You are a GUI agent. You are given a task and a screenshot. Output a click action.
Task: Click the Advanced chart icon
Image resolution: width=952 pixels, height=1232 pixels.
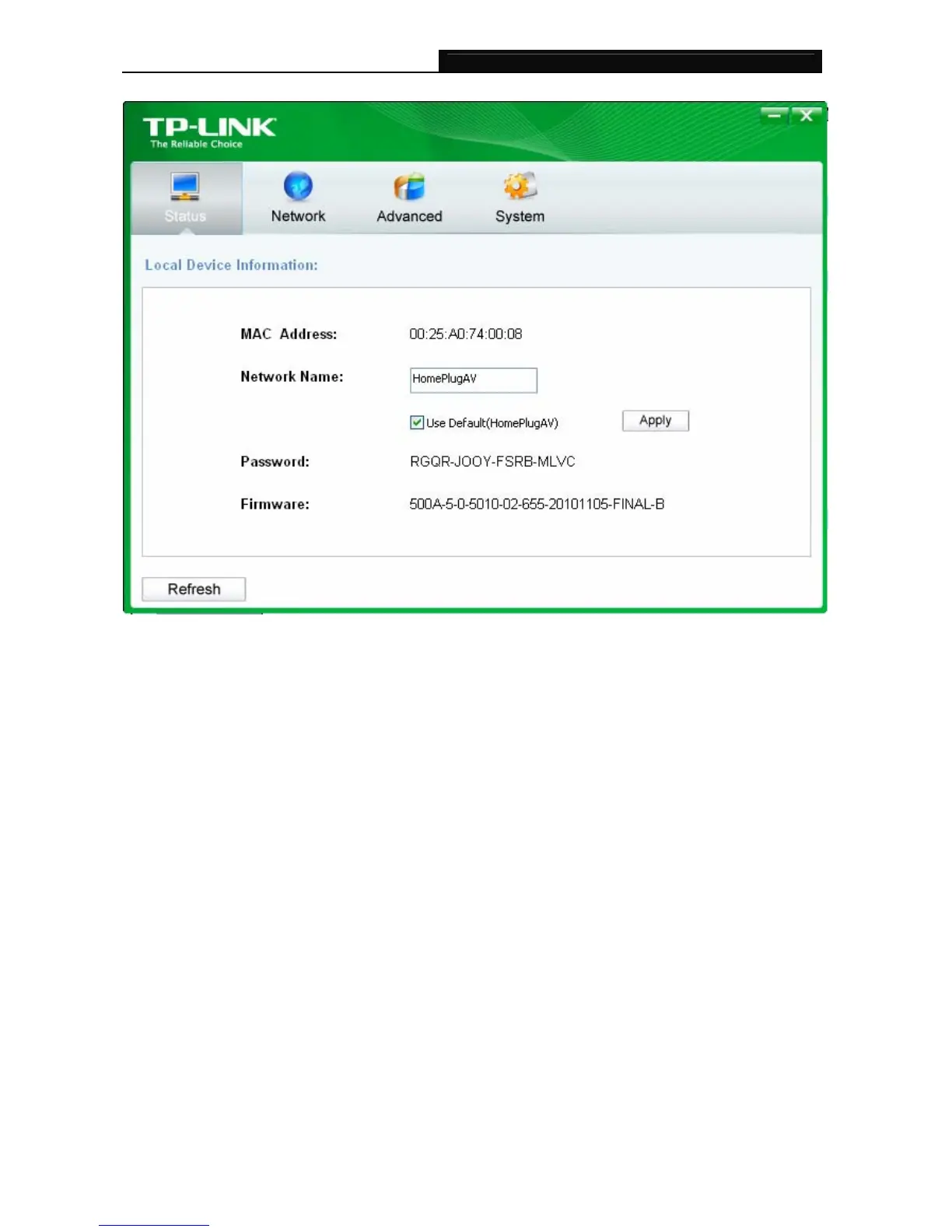point(409,187)
